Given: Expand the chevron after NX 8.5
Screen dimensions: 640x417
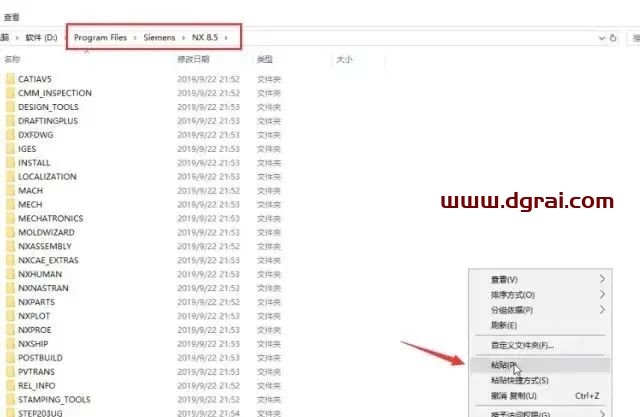Looking at the screenshot, I should [x=226, y=38].
